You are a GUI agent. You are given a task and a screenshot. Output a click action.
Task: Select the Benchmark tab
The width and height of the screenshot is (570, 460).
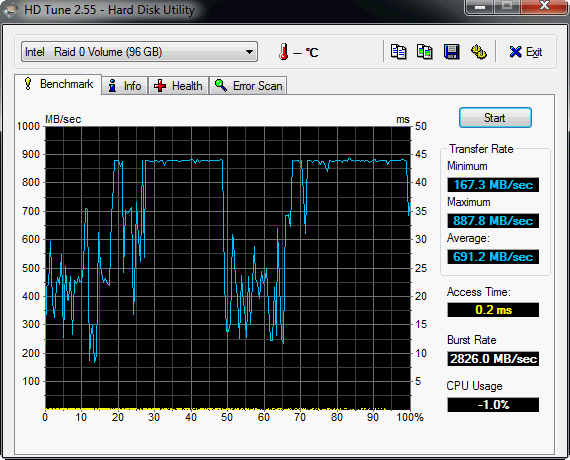point(58,84)
